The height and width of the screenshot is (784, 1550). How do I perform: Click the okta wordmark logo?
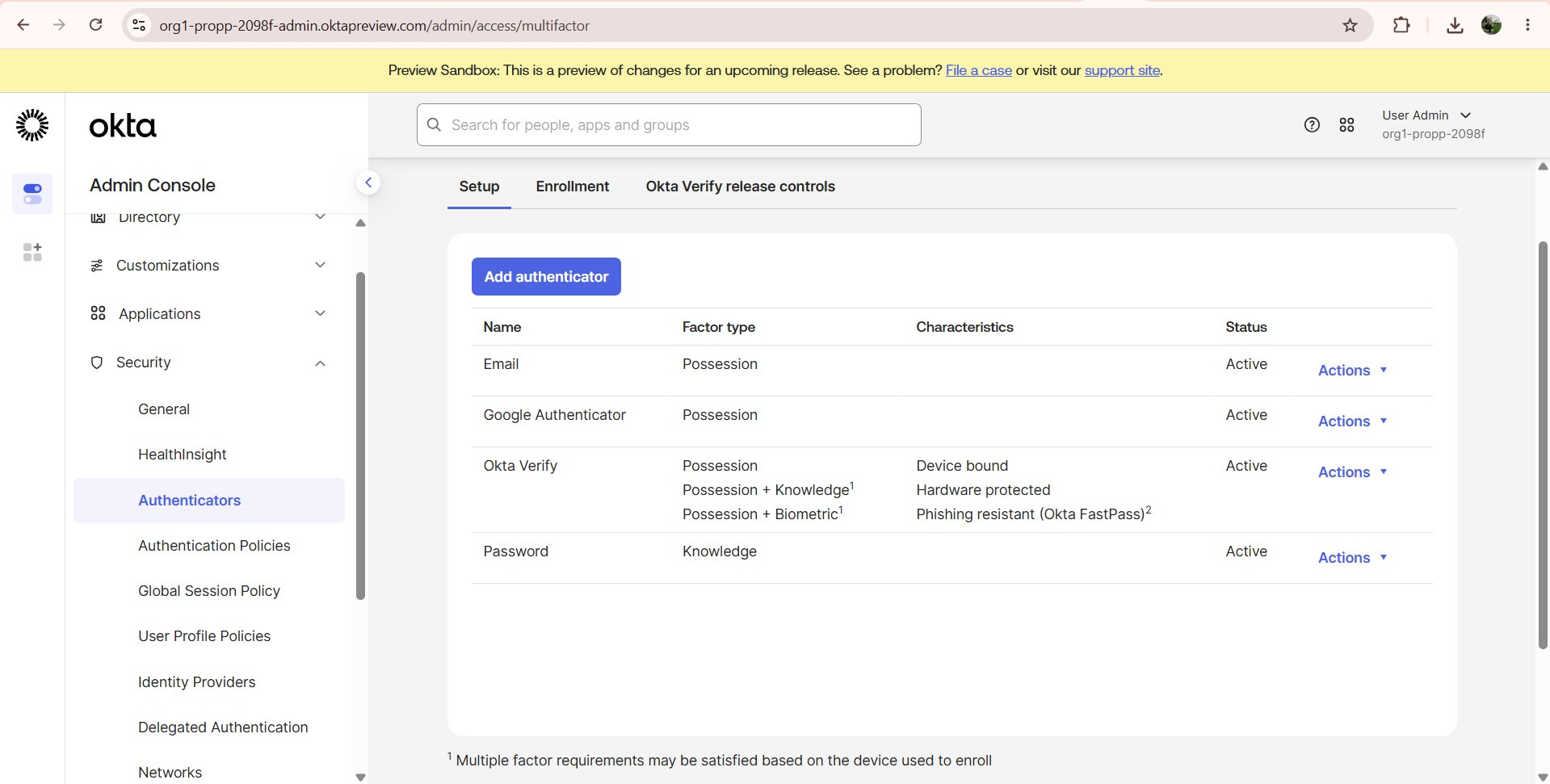[123, 126]
